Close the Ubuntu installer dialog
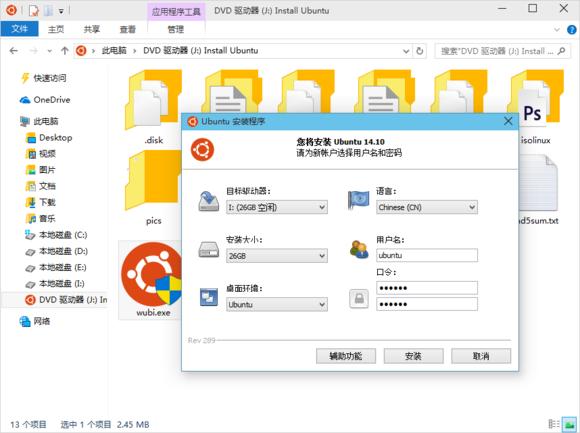 point(508,121)
